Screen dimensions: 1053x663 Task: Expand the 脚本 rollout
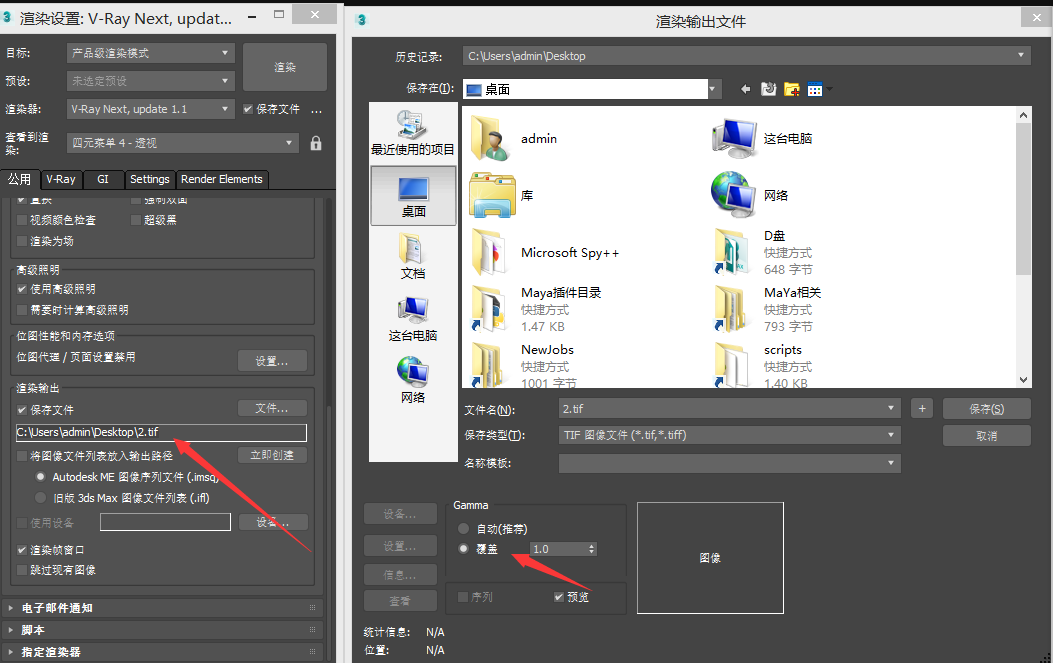[162, 630]
